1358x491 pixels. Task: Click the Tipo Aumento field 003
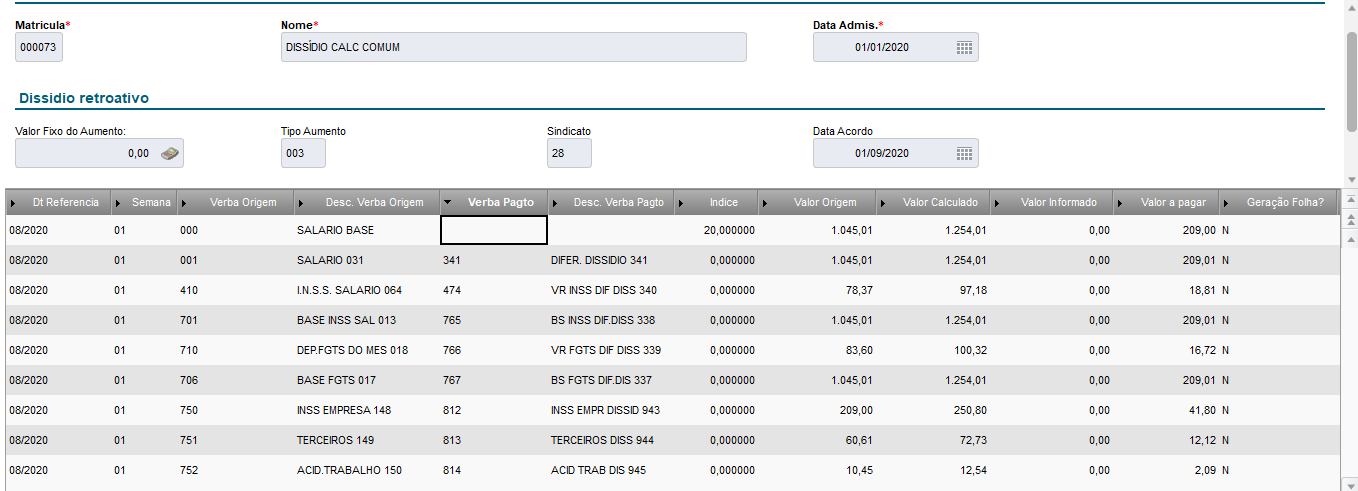point(303,153)
